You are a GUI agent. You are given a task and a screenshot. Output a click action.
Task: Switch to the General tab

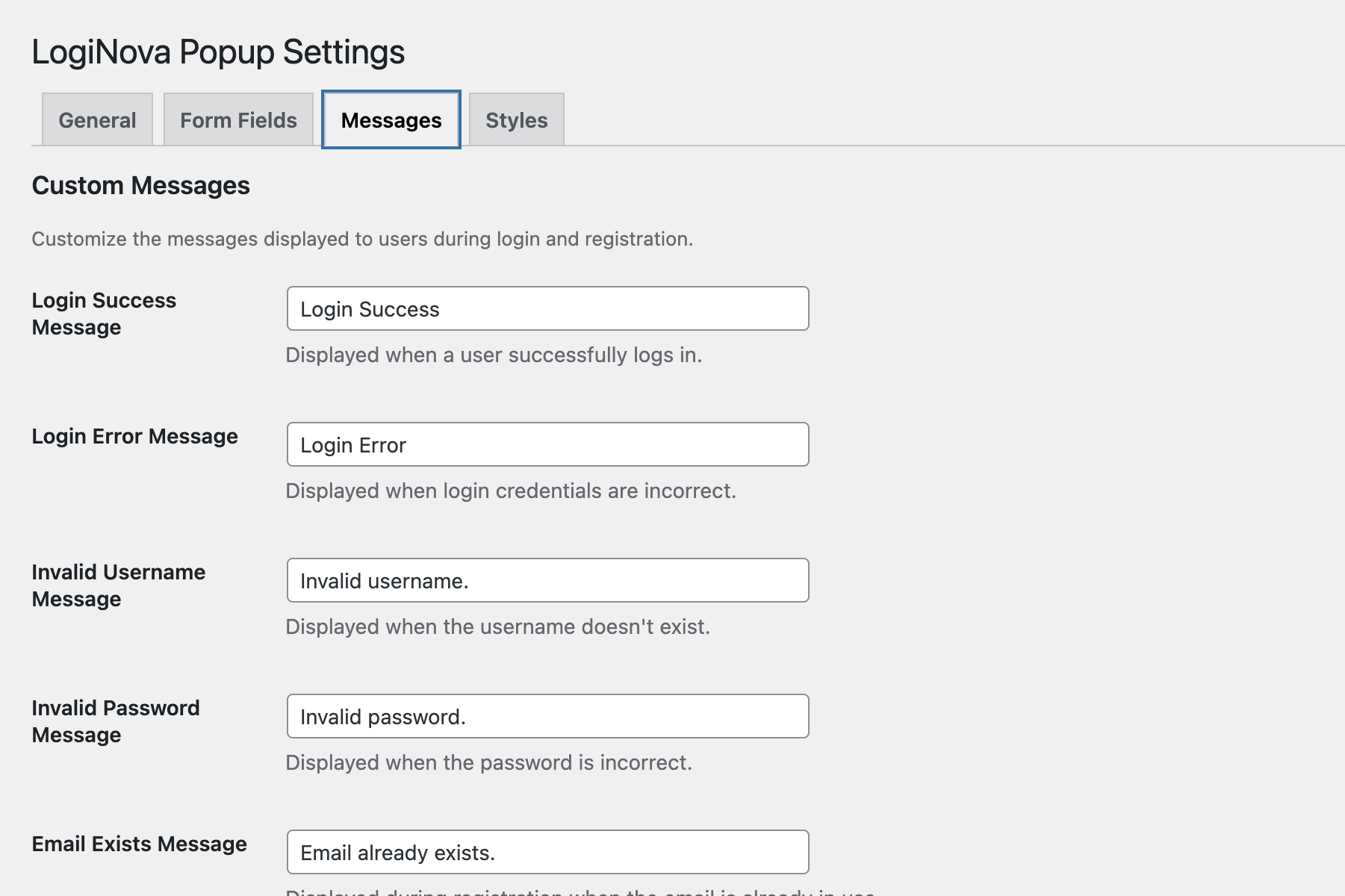(x=97, y=119)
